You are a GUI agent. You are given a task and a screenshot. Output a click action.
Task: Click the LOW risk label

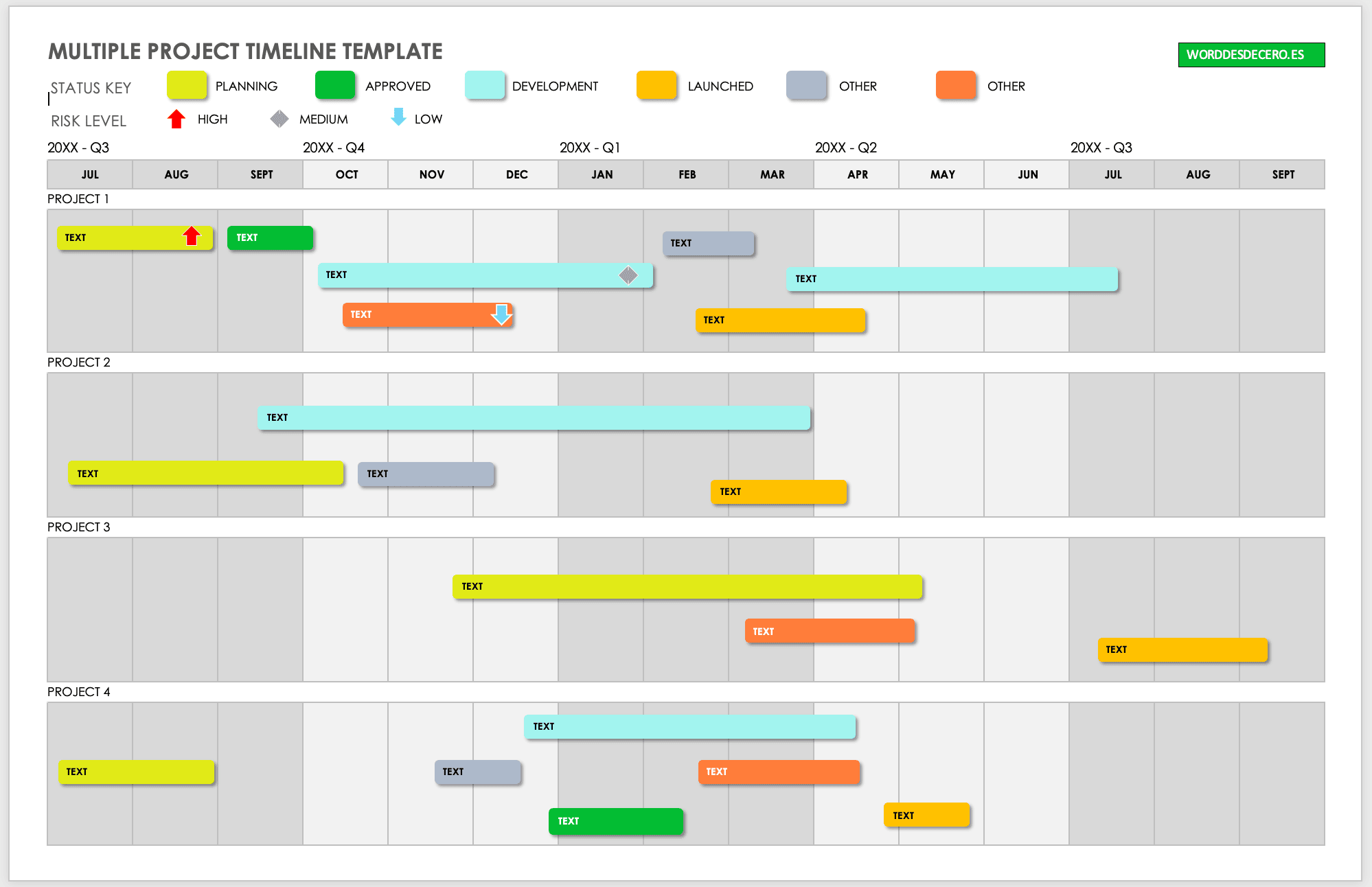tap(428, 119)
